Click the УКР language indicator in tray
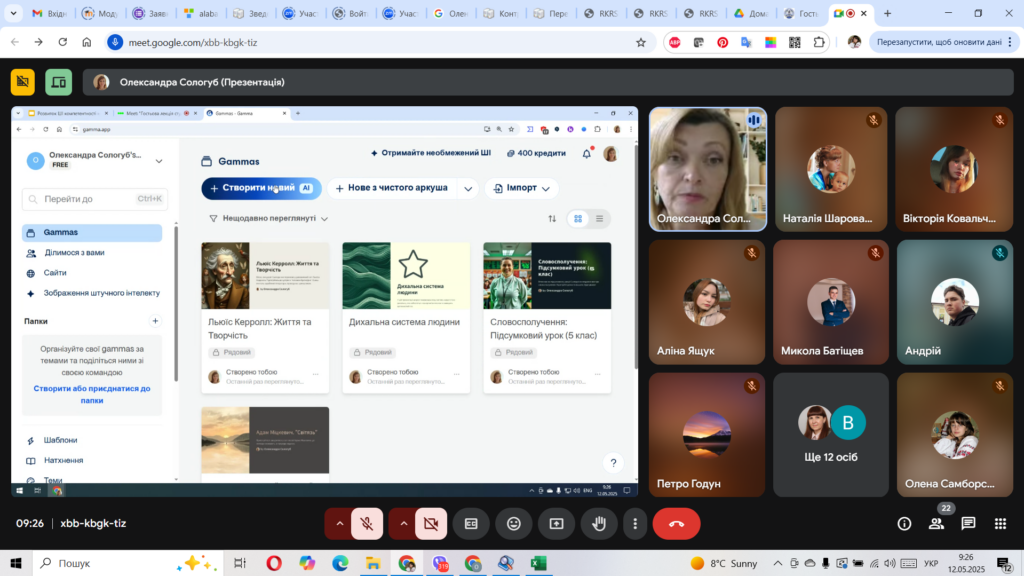 click(x=931, y=563)
